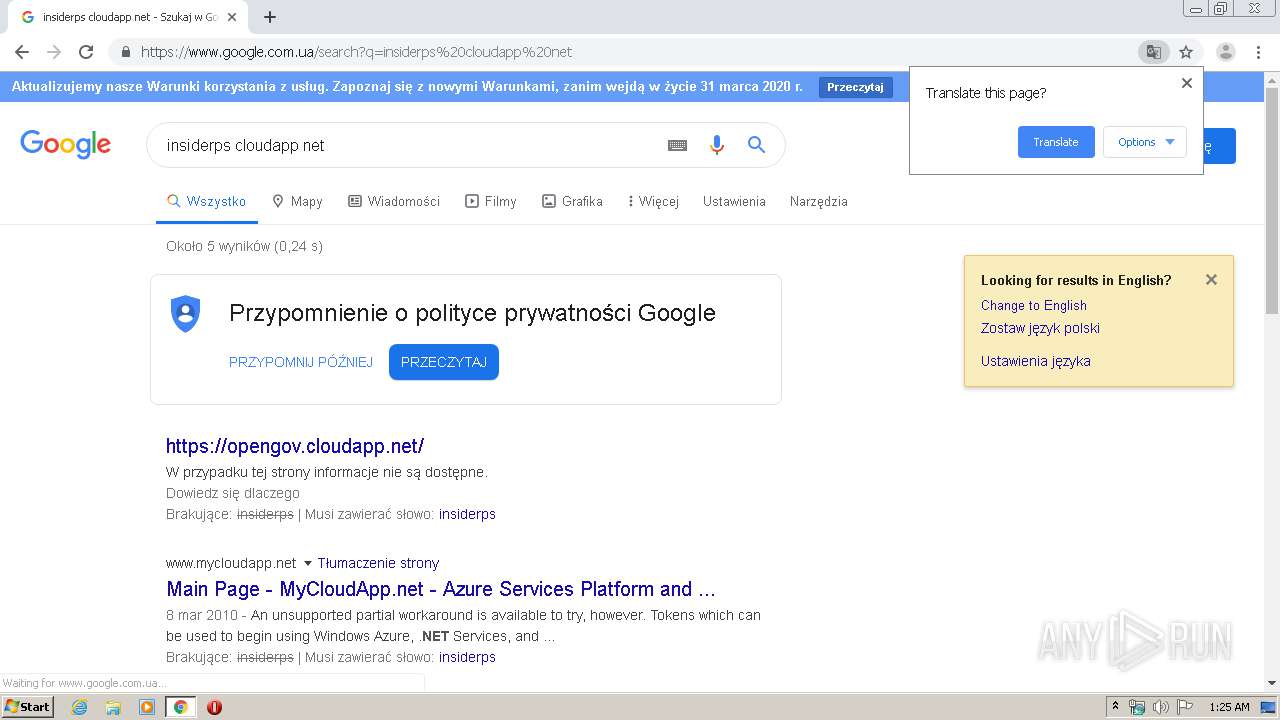Click the browser back arrow
Viewport: 1280px width, 720px height.
click(x=22, y=52)
